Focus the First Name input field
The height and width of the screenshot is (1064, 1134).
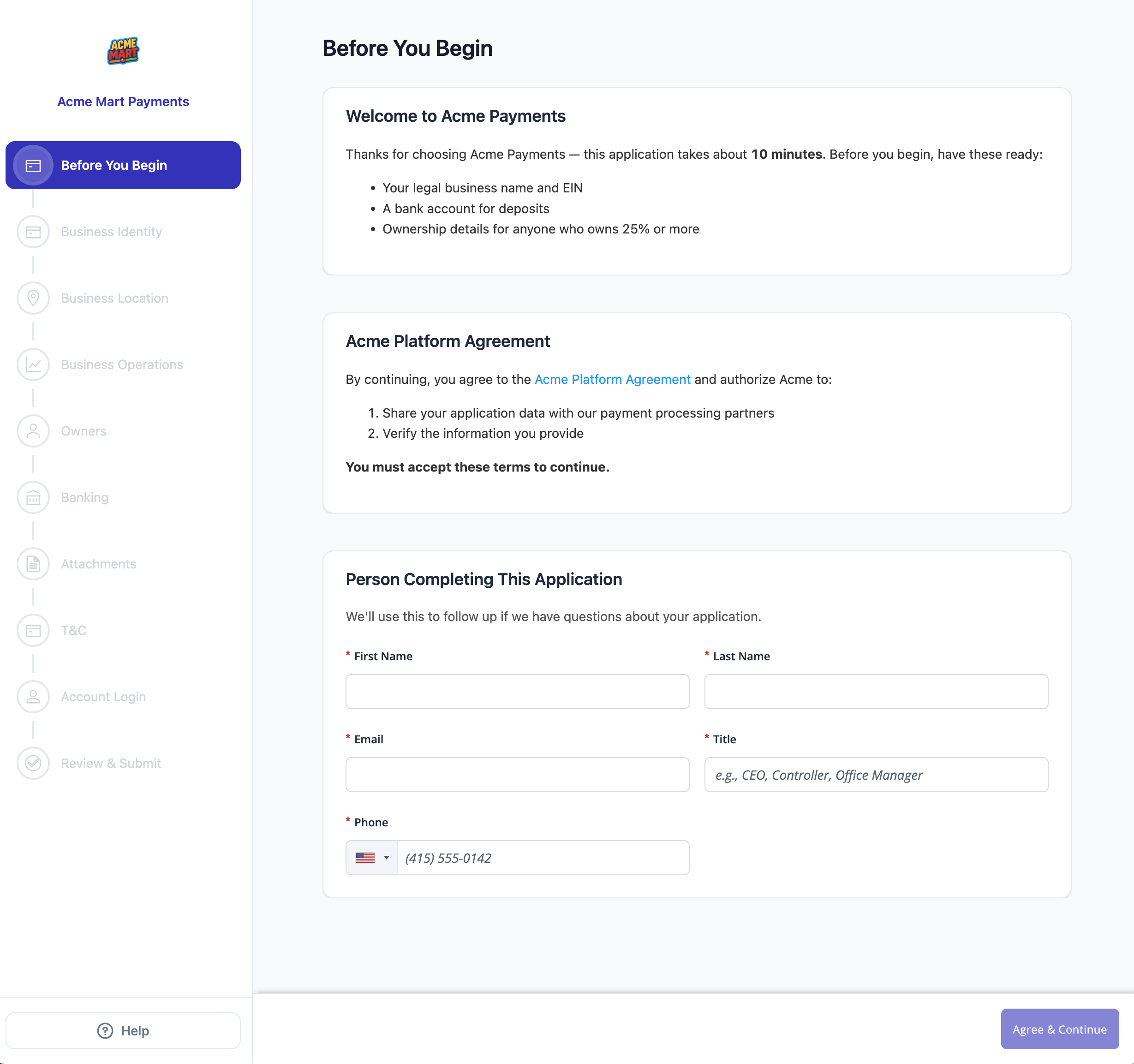(x=517, y=692)
